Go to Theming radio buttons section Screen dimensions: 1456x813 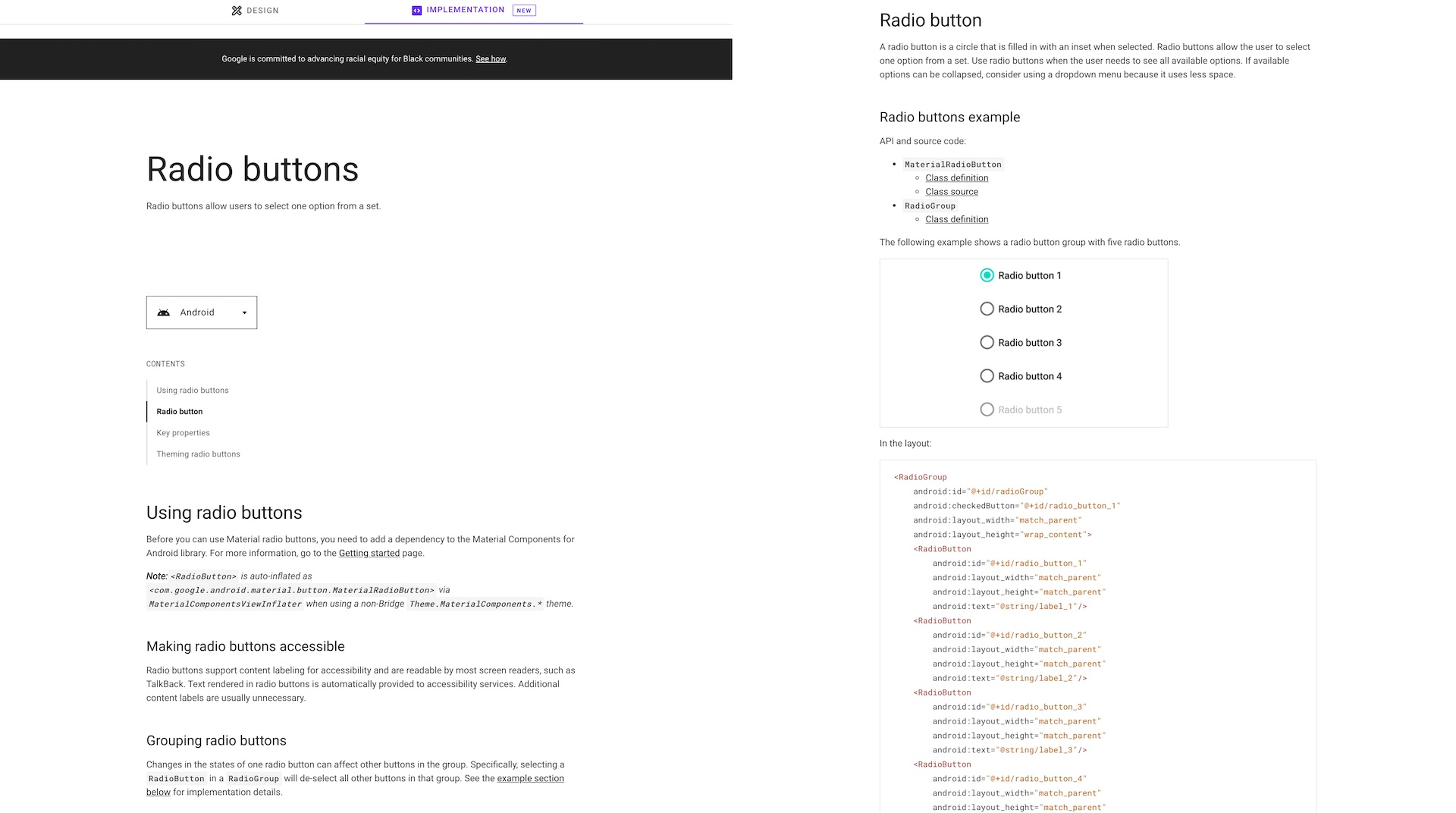click(198, 454)
